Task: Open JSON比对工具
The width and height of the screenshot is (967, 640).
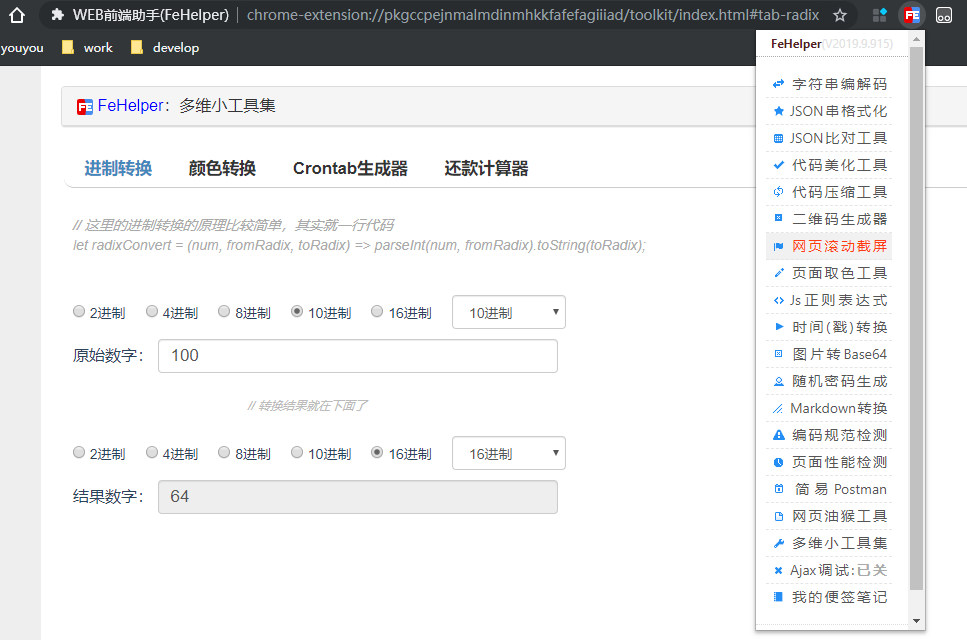Action: 829,138
